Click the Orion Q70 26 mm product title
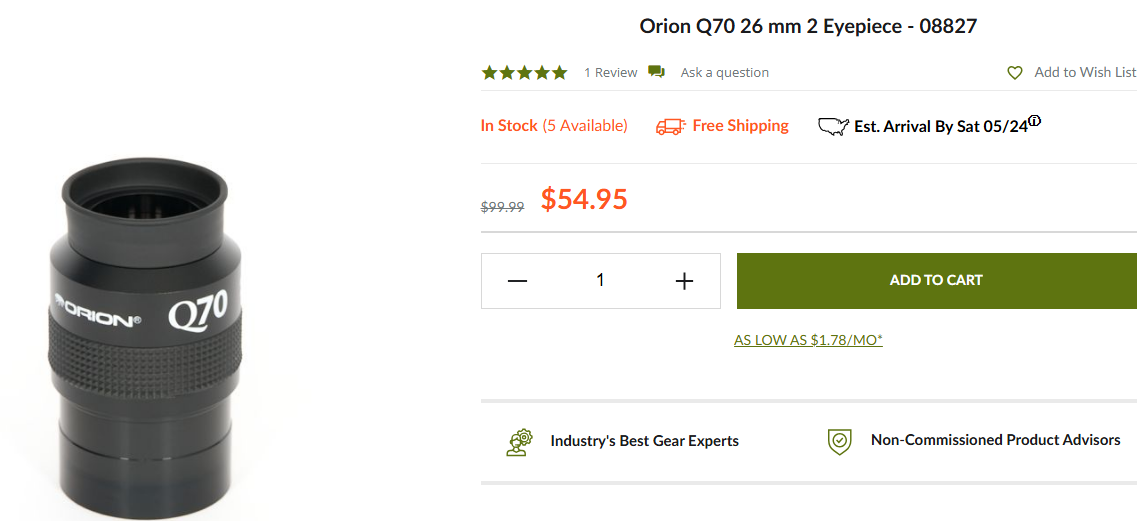Viewport: 1145px width, 521px height. (808, 26)
